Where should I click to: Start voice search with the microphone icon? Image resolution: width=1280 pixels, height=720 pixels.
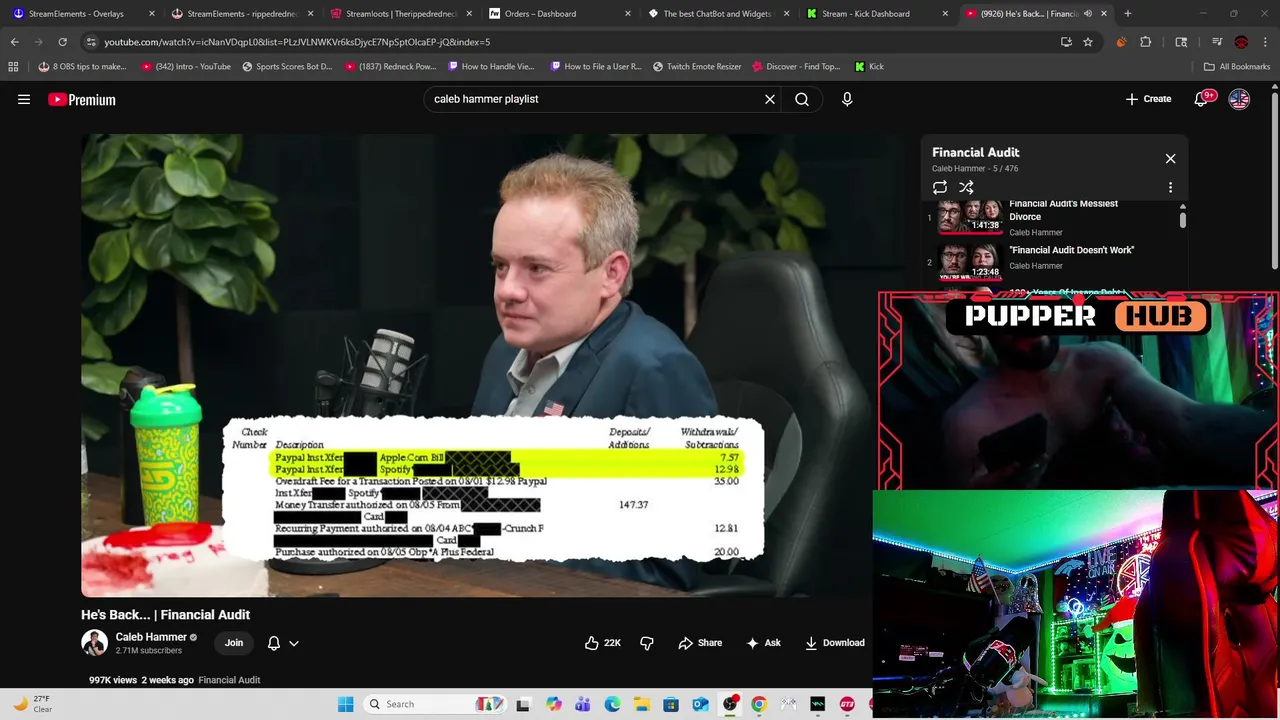click(847, 99)
